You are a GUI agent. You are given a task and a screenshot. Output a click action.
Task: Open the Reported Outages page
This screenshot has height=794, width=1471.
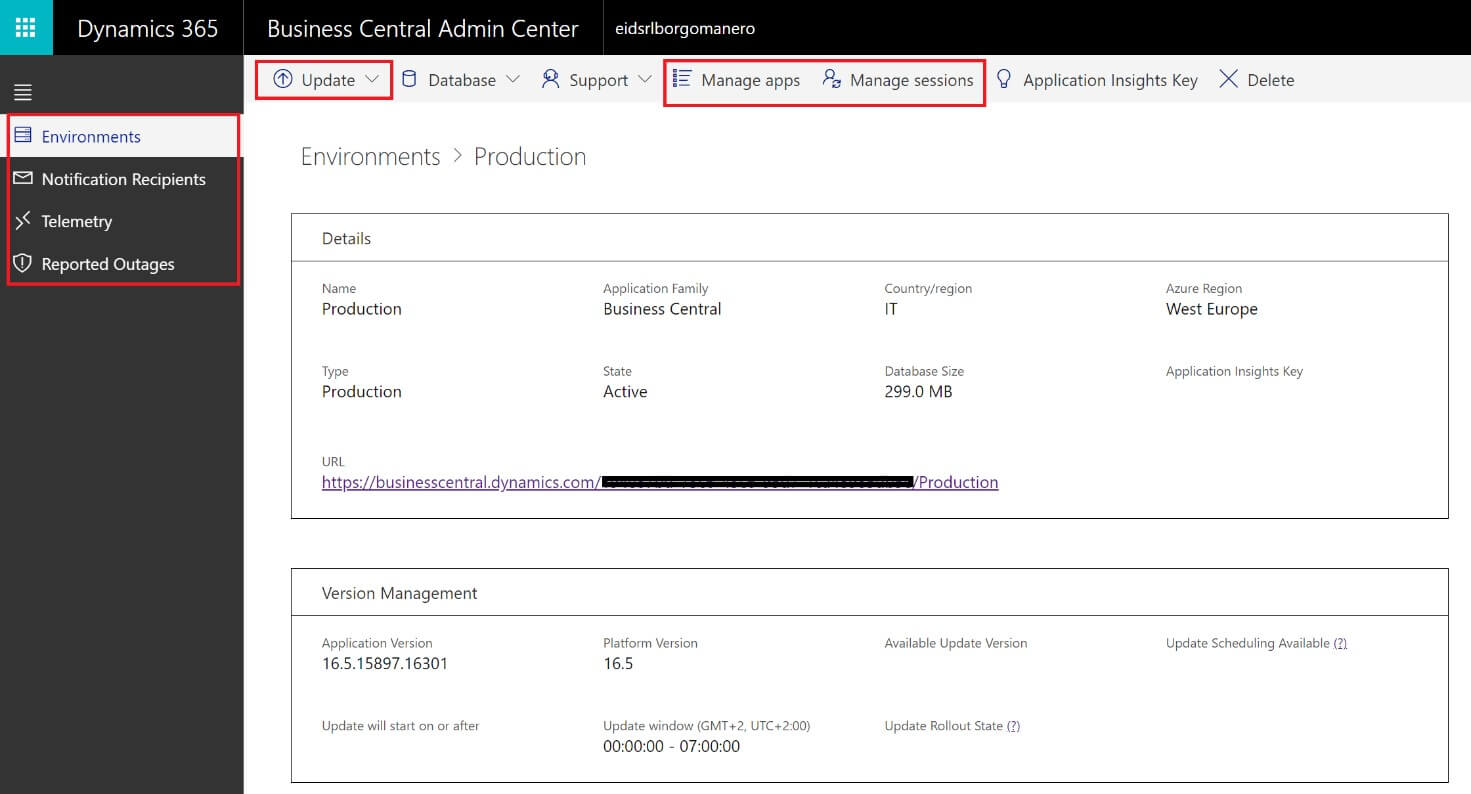tap(123, 264)
